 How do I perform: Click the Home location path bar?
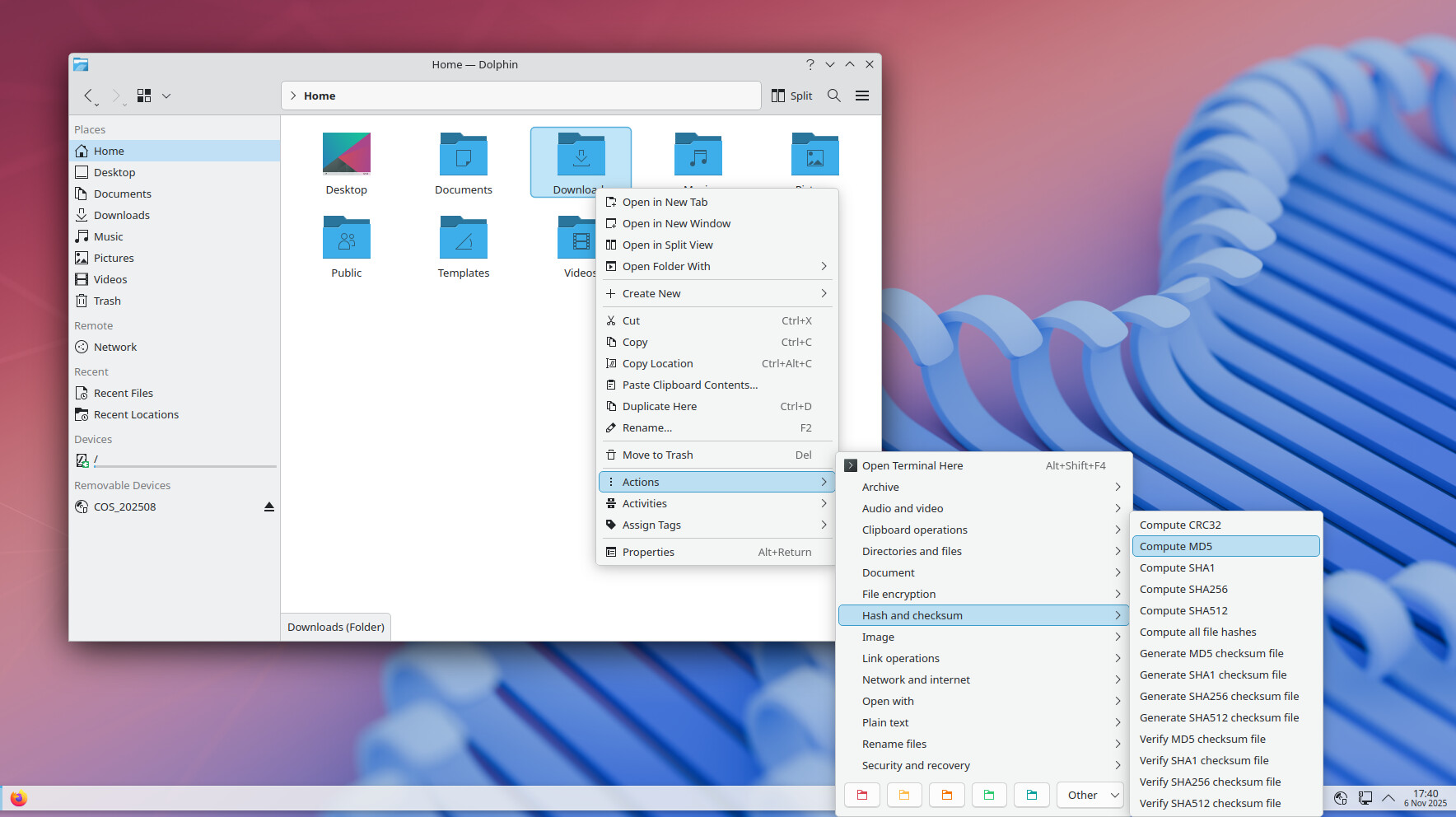[x=520, y=96]
